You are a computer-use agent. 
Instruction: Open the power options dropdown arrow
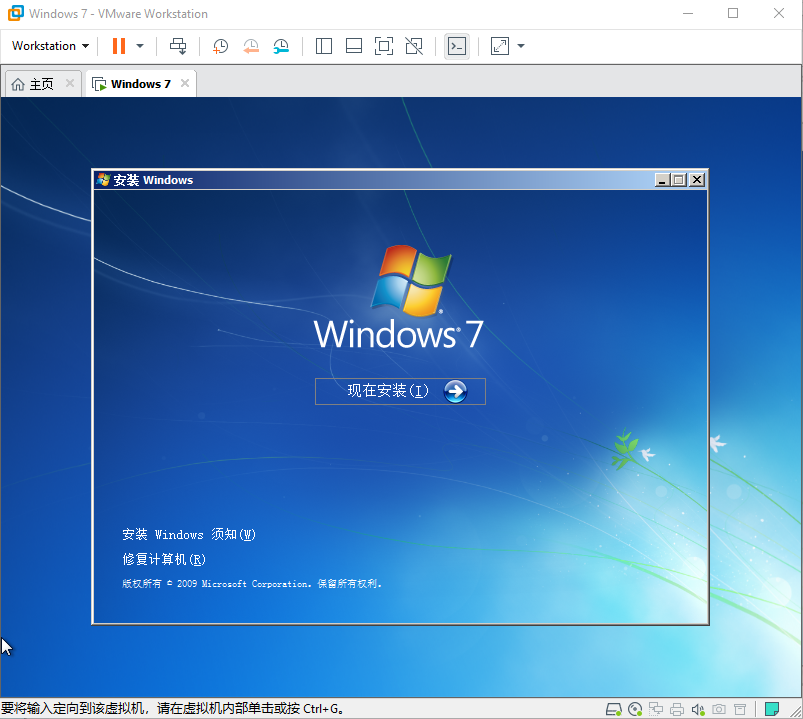[140, 46]
